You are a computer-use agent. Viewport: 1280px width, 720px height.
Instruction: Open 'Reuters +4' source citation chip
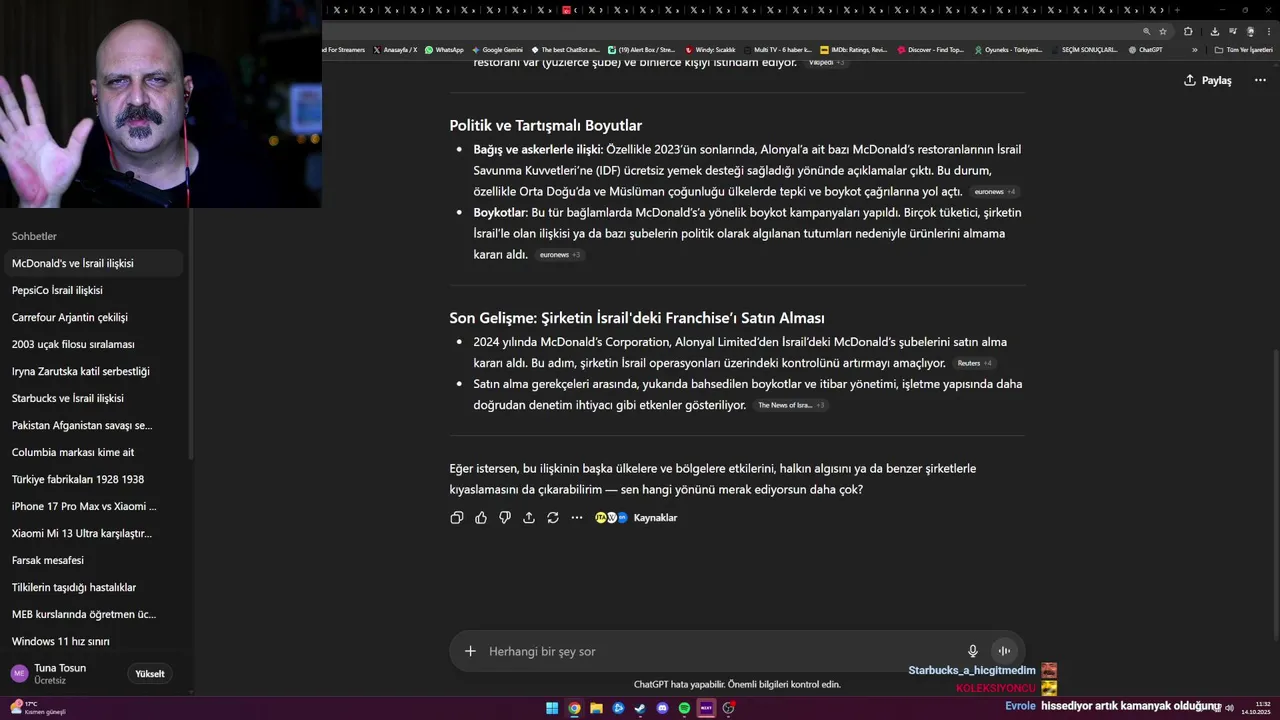pyautogui.click(x=974, y=363)
